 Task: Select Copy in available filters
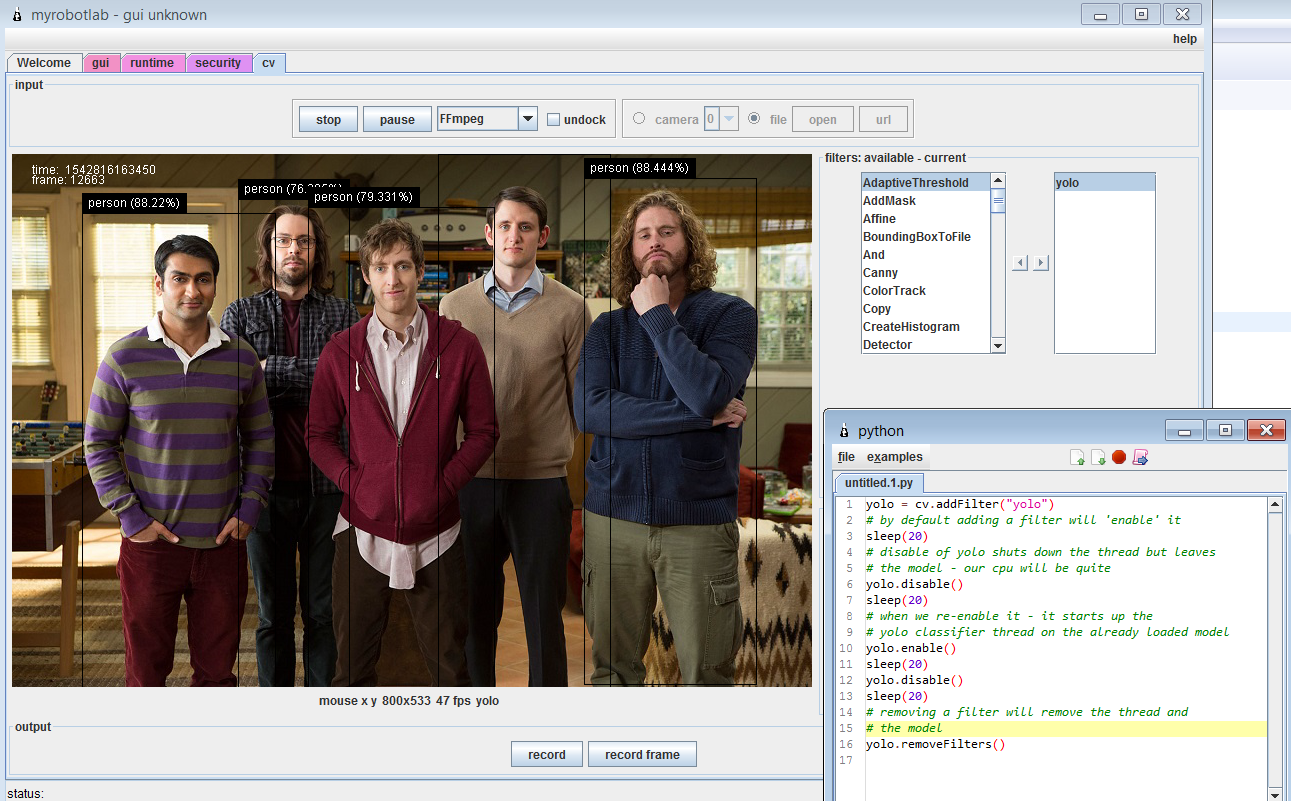pyautogui.click(x=925, y=309)
